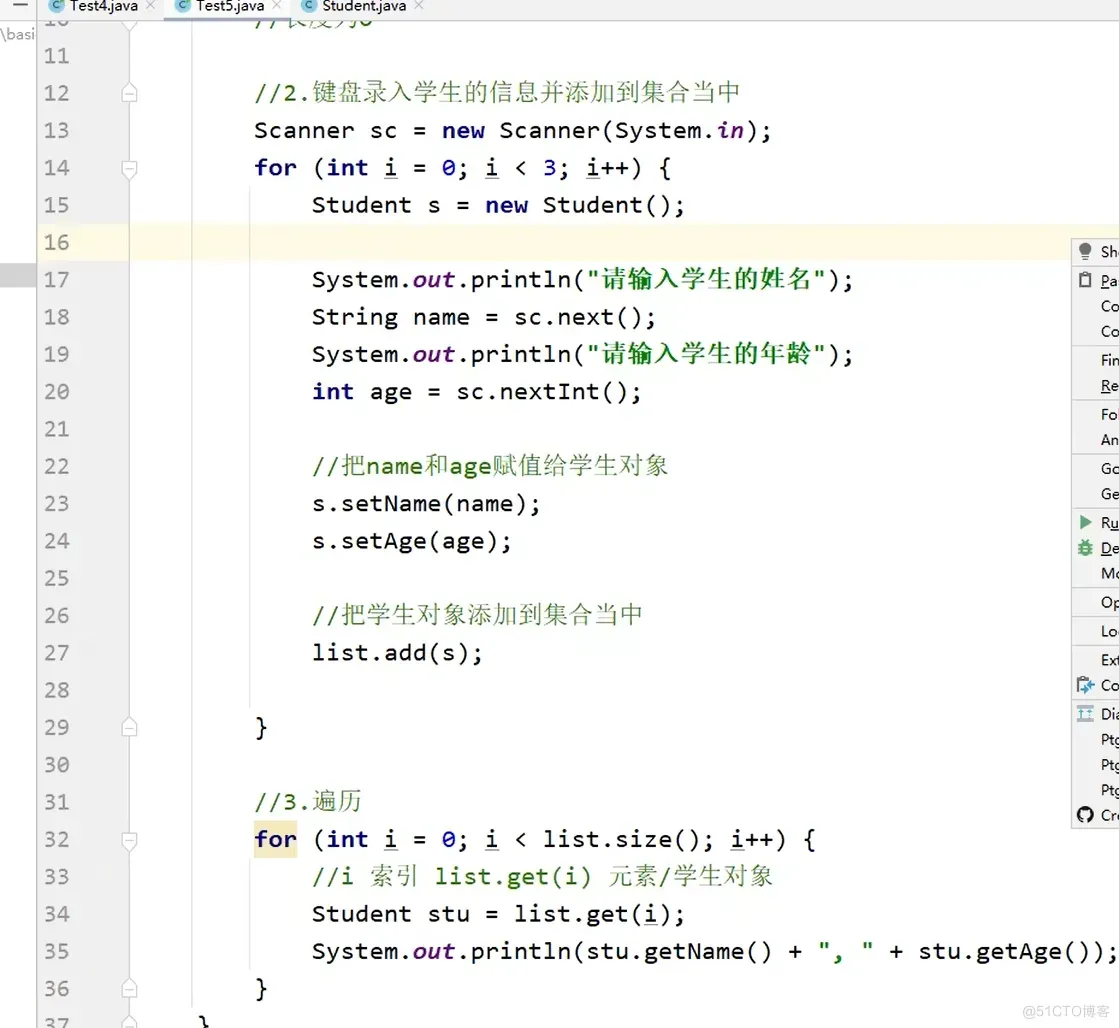Click the comment '//2.键盘录入学生的信息并添加到集合当中'
The height and width of the screenshot is (1028, 1119).
click(497, 93)
